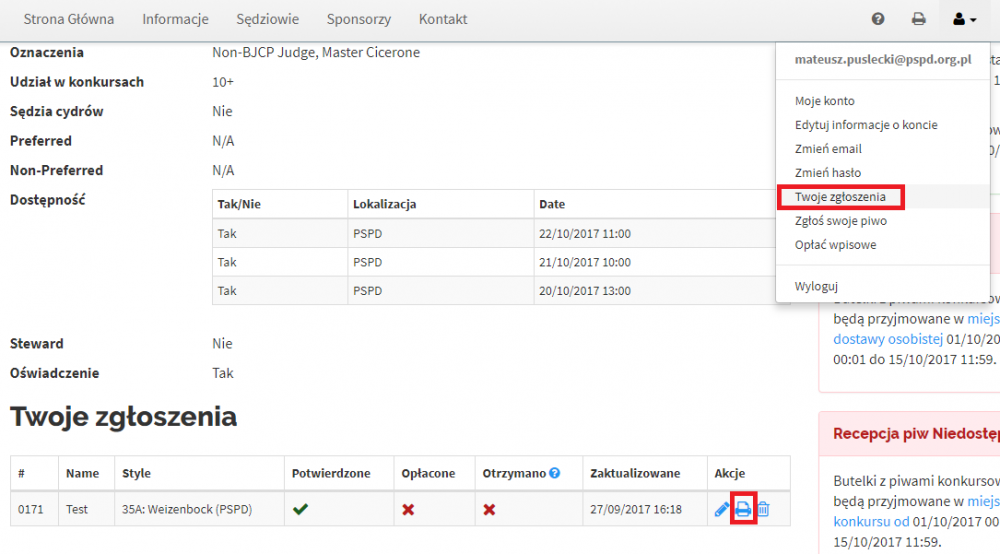
Task: Click the info icon next to Otrzymano
Action: point(554,473)
